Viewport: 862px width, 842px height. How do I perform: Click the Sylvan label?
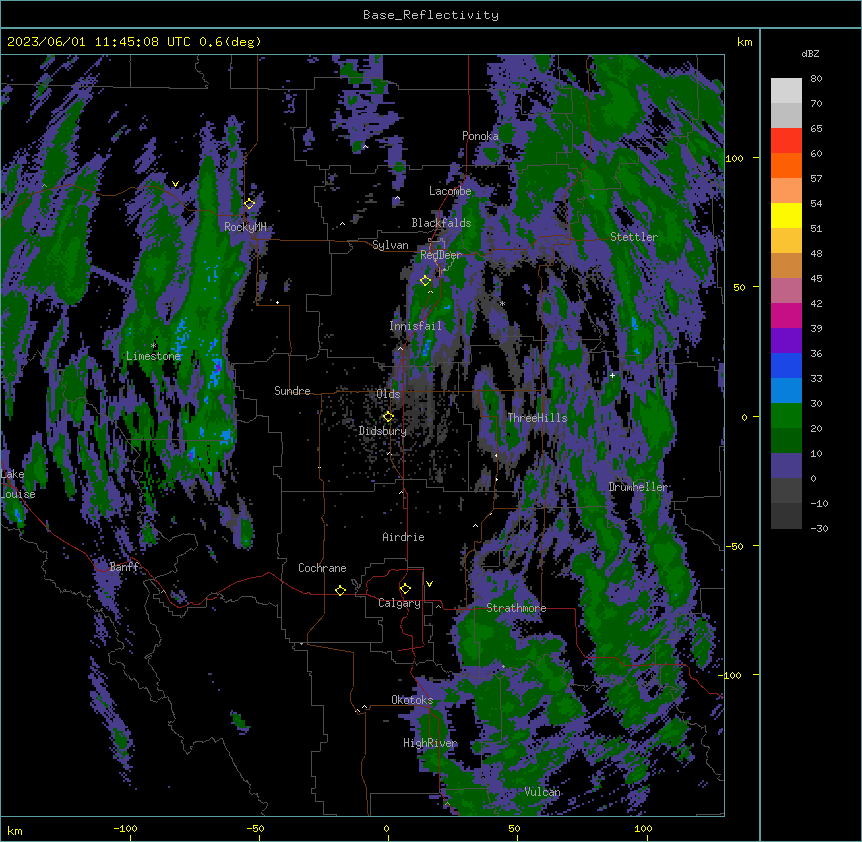[x=390, y=245]
